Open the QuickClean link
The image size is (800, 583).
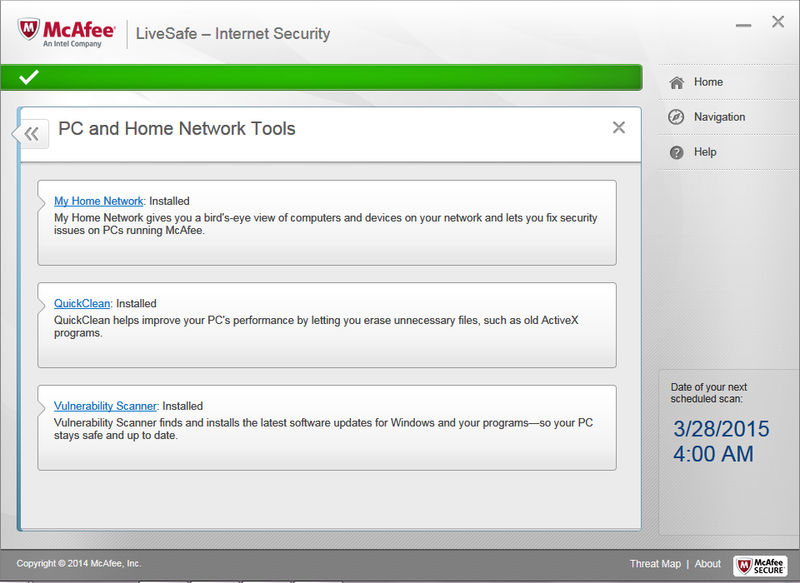click(x=82, y=303)
